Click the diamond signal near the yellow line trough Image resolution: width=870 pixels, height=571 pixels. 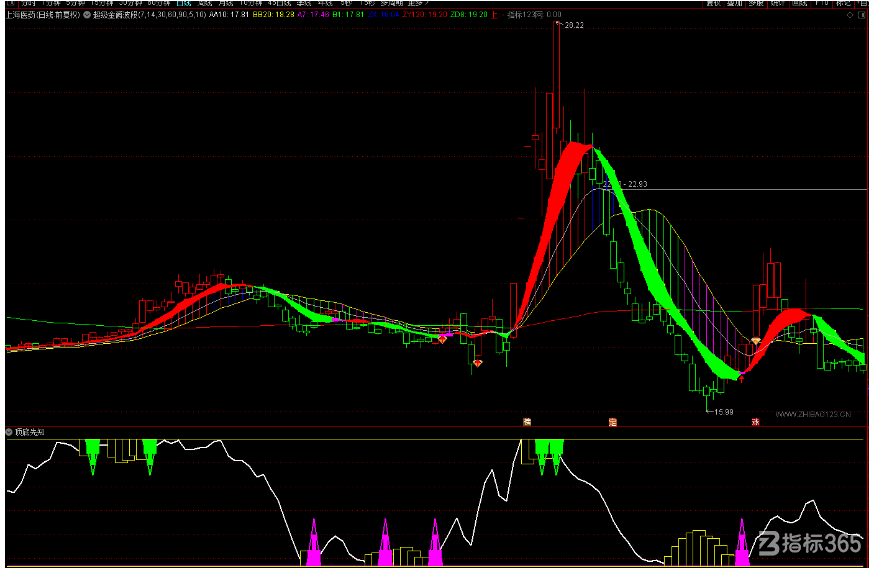pyautogui.click(x=756, y=341)
